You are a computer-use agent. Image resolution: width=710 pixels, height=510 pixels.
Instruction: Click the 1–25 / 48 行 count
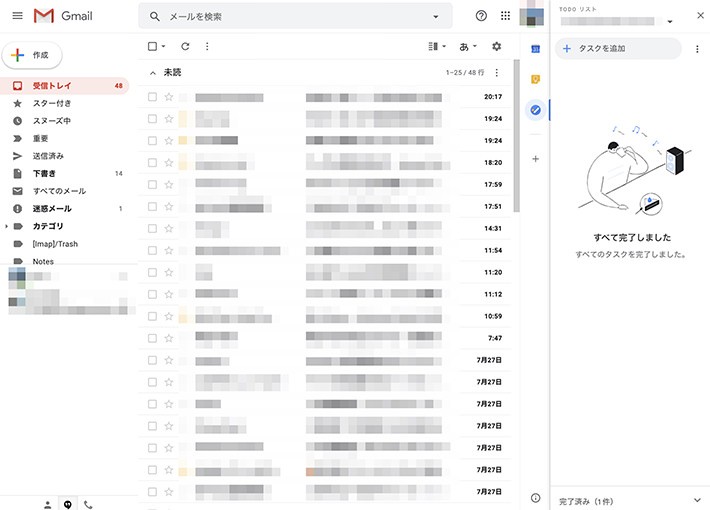click(x=465, y=72)
